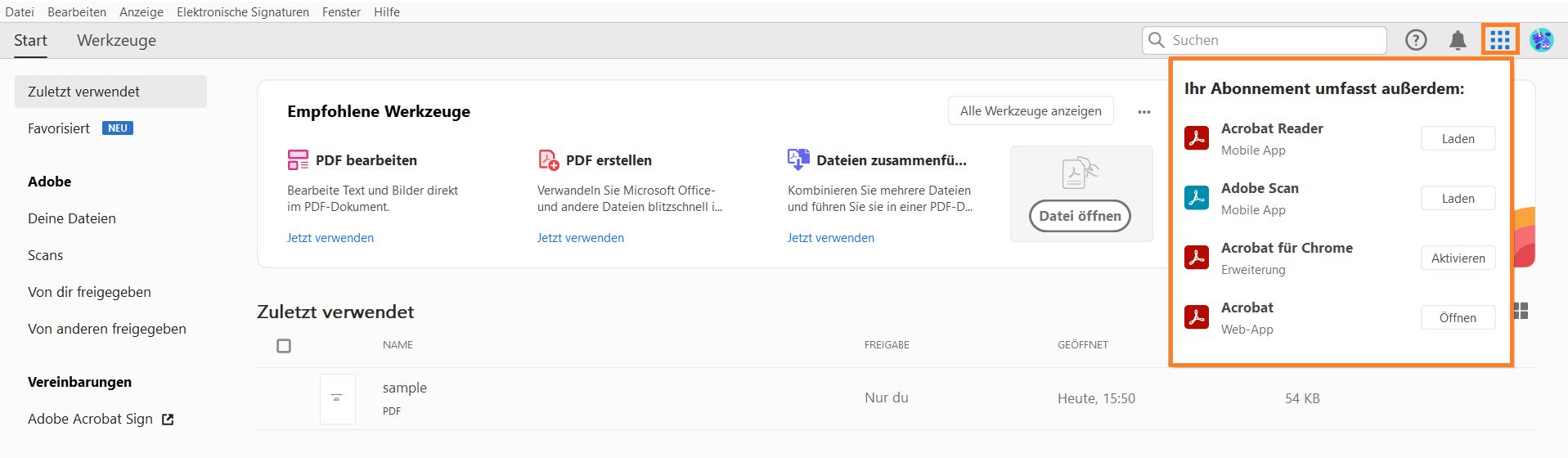This screenshot has width=1568, height=458.
Task: Switch to the Start tab
Action: [30, 40]
